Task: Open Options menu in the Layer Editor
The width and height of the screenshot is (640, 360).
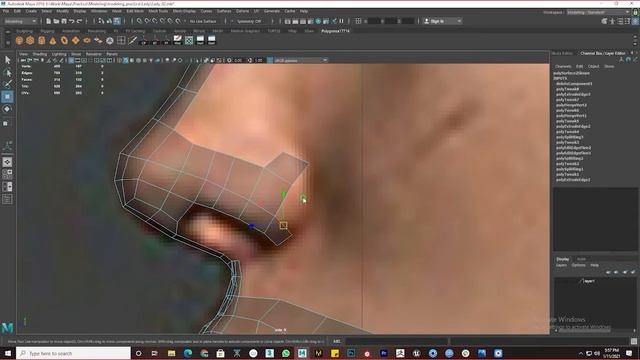Action: (x=578, y=265)
